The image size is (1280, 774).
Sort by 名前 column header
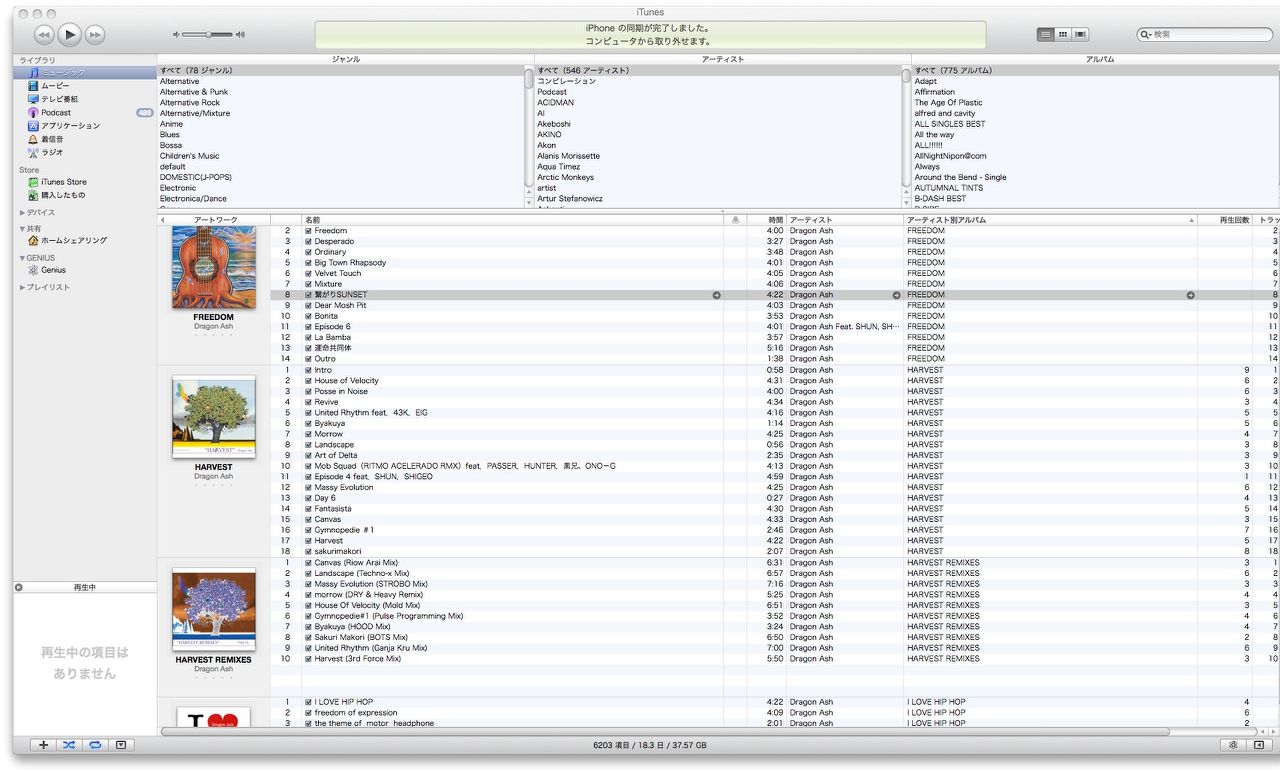[x=513, y=219]
